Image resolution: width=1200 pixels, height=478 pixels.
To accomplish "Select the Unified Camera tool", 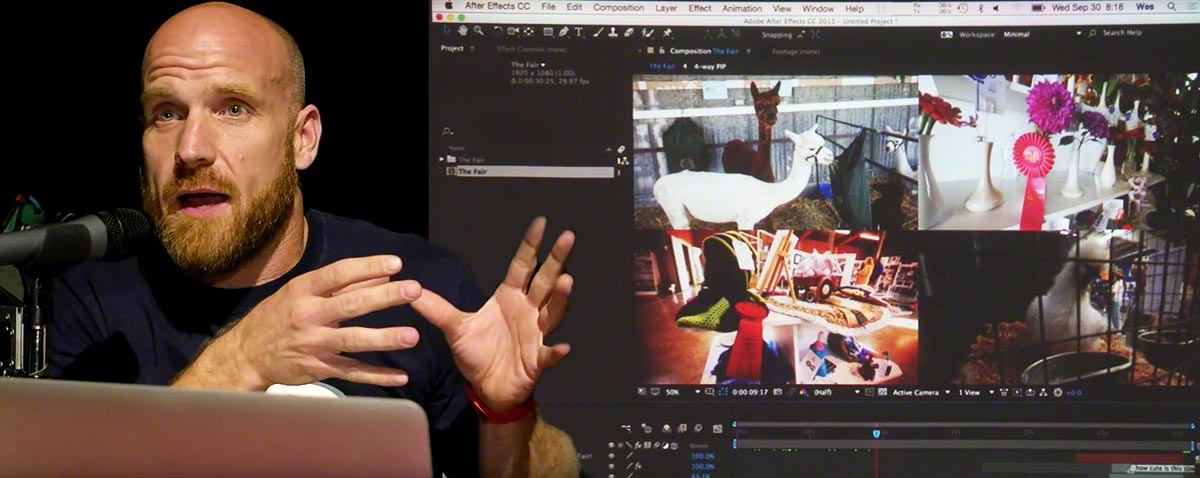I will [513, 32].
